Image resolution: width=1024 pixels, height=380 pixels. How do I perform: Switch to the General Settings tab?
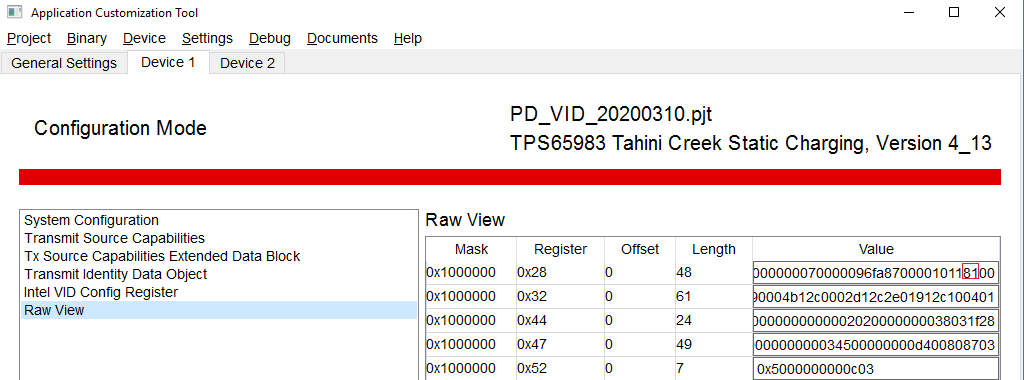click(x=64, y=63)
